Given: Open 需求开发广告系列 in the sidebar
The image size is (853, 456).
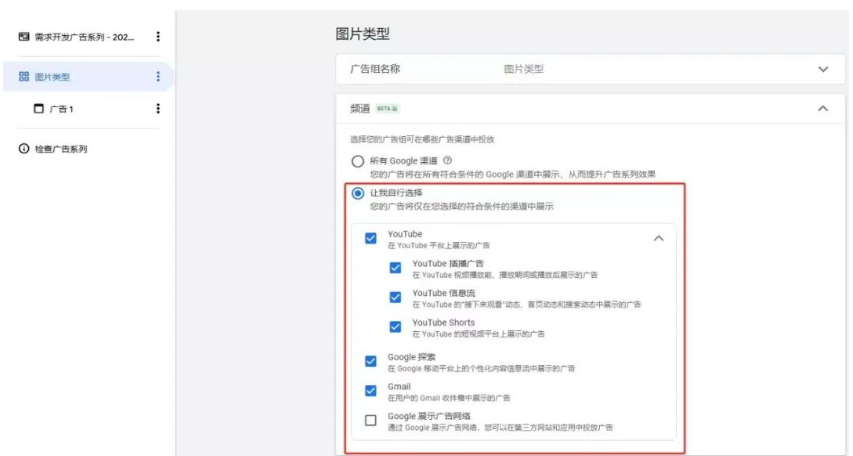Looking at the screenshot, I should click(x=84, y=37).
